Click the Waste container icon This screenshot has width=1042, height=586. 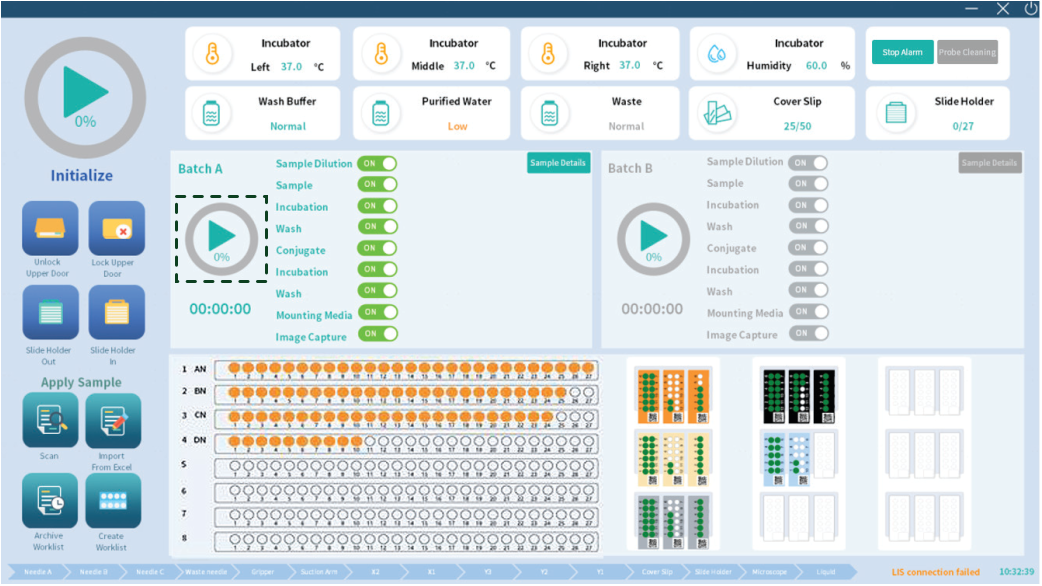pos(549,114)
